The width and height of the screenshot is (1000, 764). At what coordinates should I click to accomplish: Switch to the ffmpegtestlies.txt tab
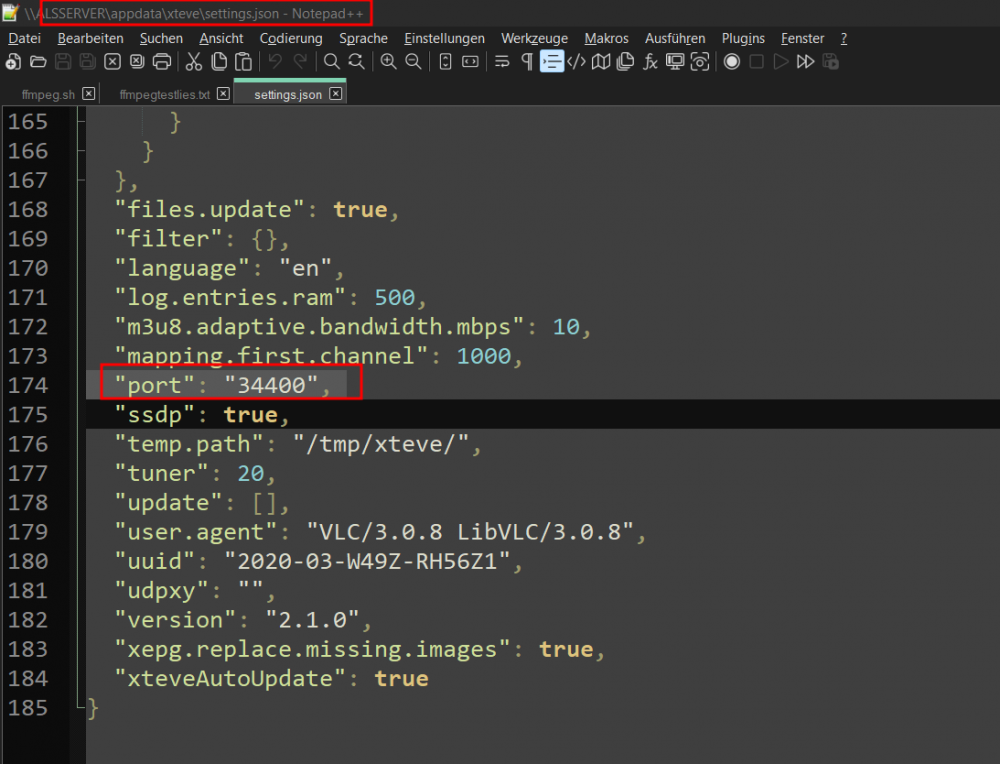(x=165, y=94)
